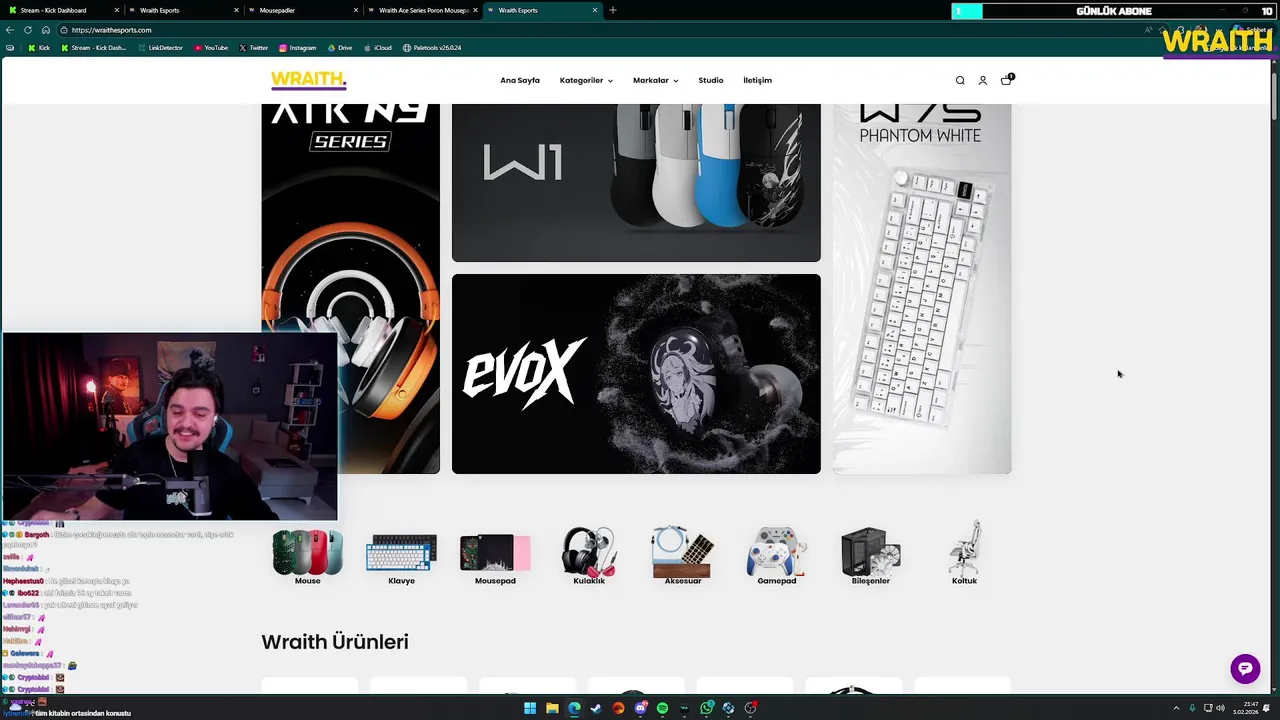Viewport: 1280px width, 720px height.
Task: Open İletişim menu item
Action: tap(757, 80)
